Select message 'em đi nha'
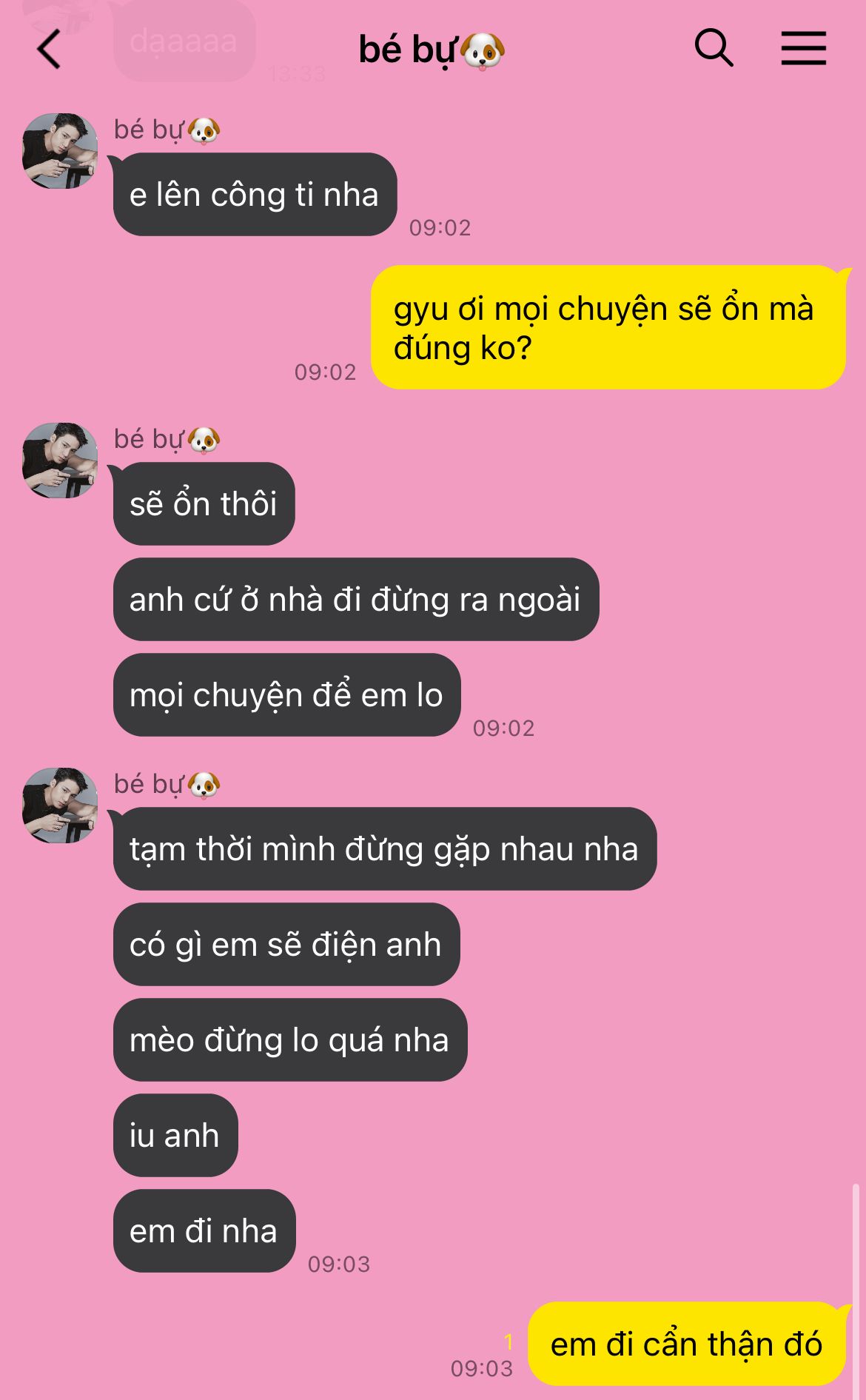This screenshot has height=1400, width=866. click(x=204, y=1231)
